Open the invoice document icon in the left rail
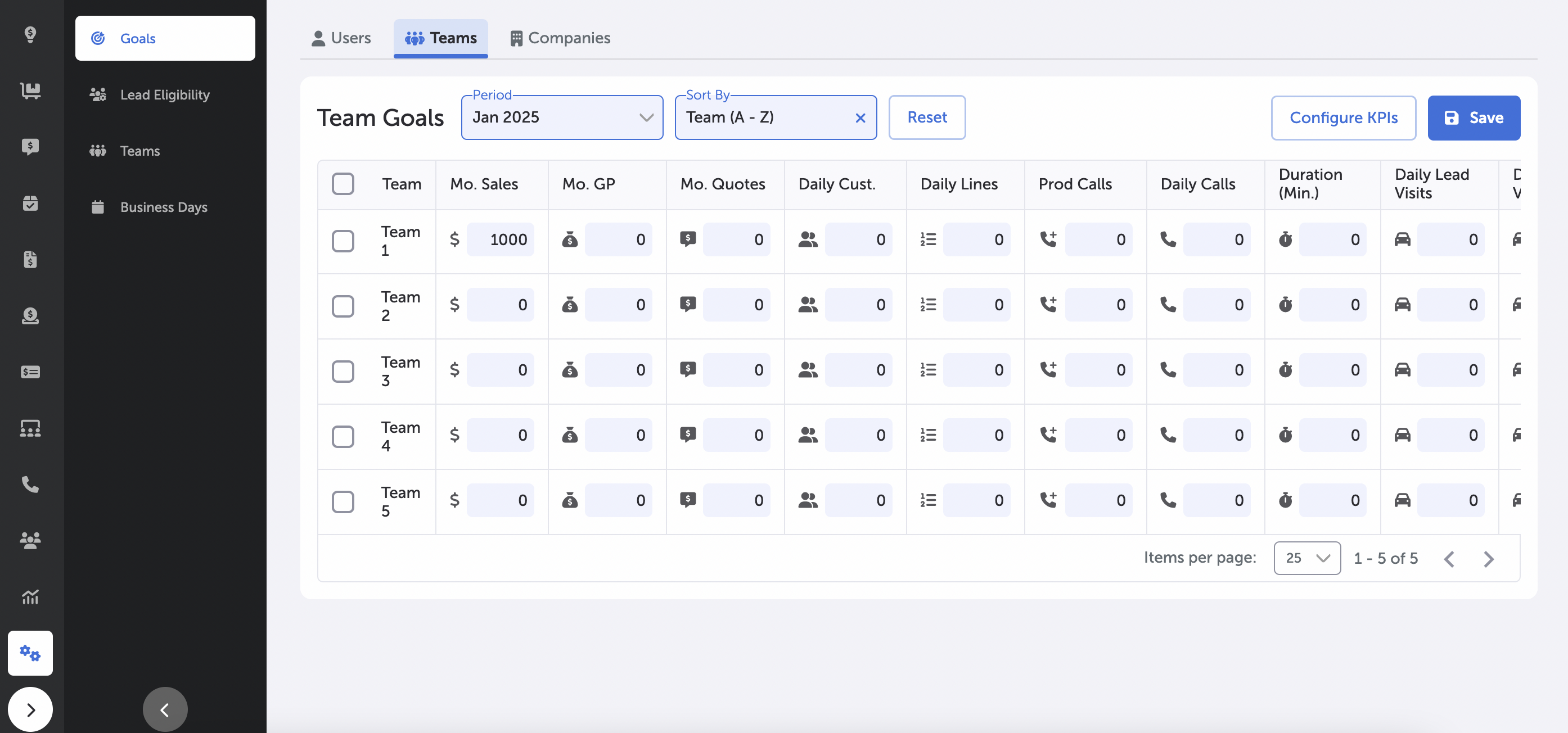This screenshot has height=733, width=1568. coord(30,259)
